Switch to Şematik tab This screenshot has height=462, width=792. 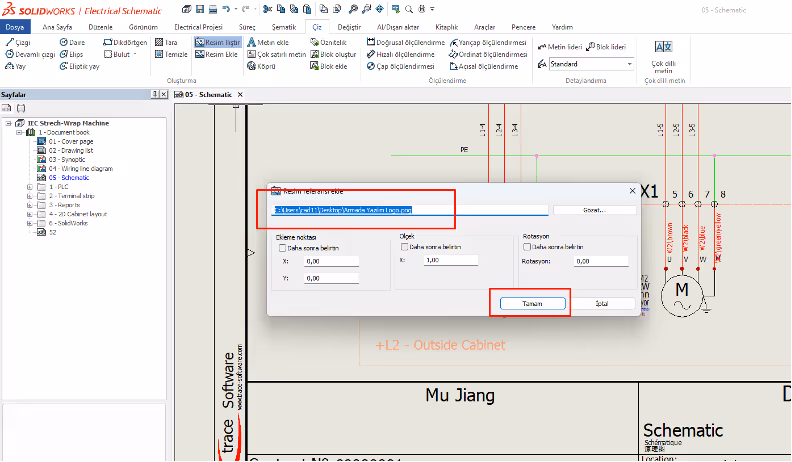click(x=284, y=27)
